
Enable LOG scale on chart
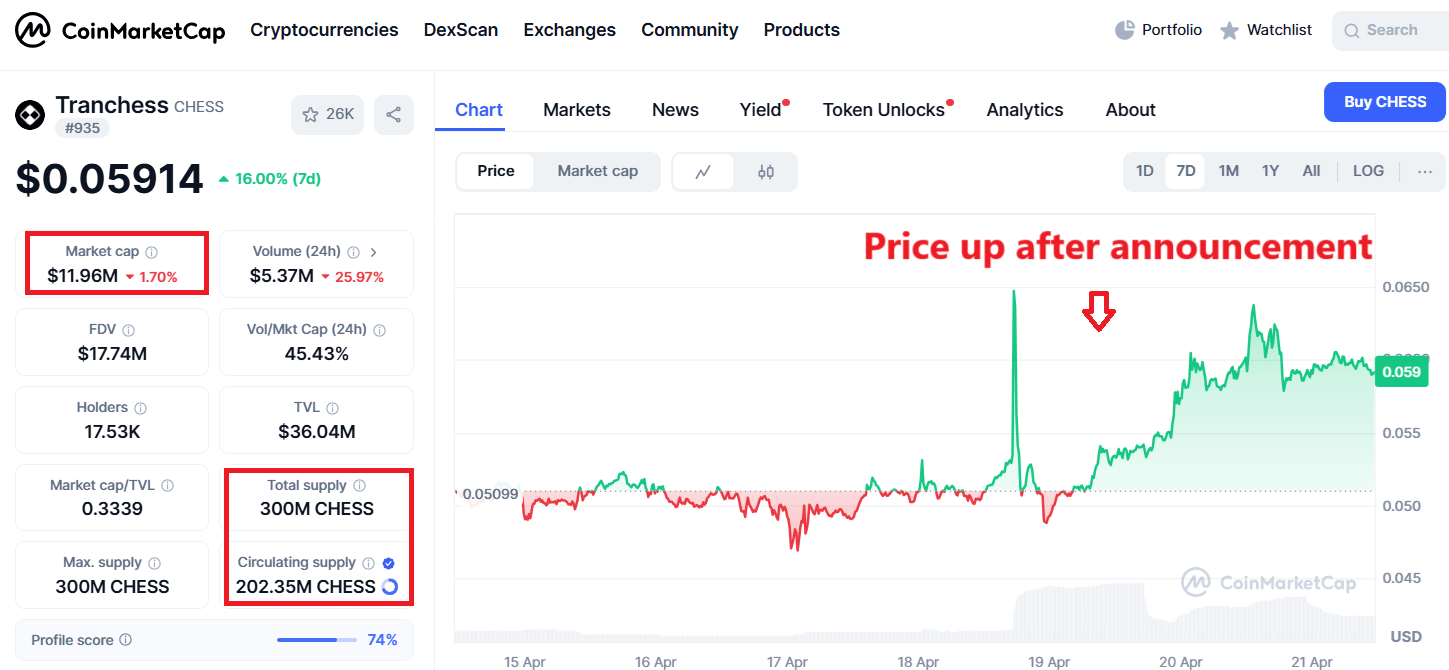point(1368,171)
